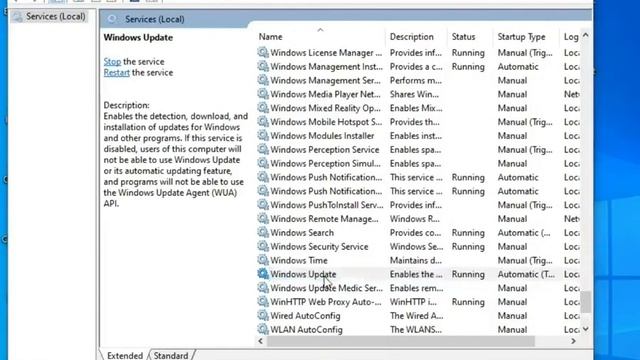Click the Windows Mixed Reality service gear icon
Screen dimensions: 640x360
(x=263, y=108)
